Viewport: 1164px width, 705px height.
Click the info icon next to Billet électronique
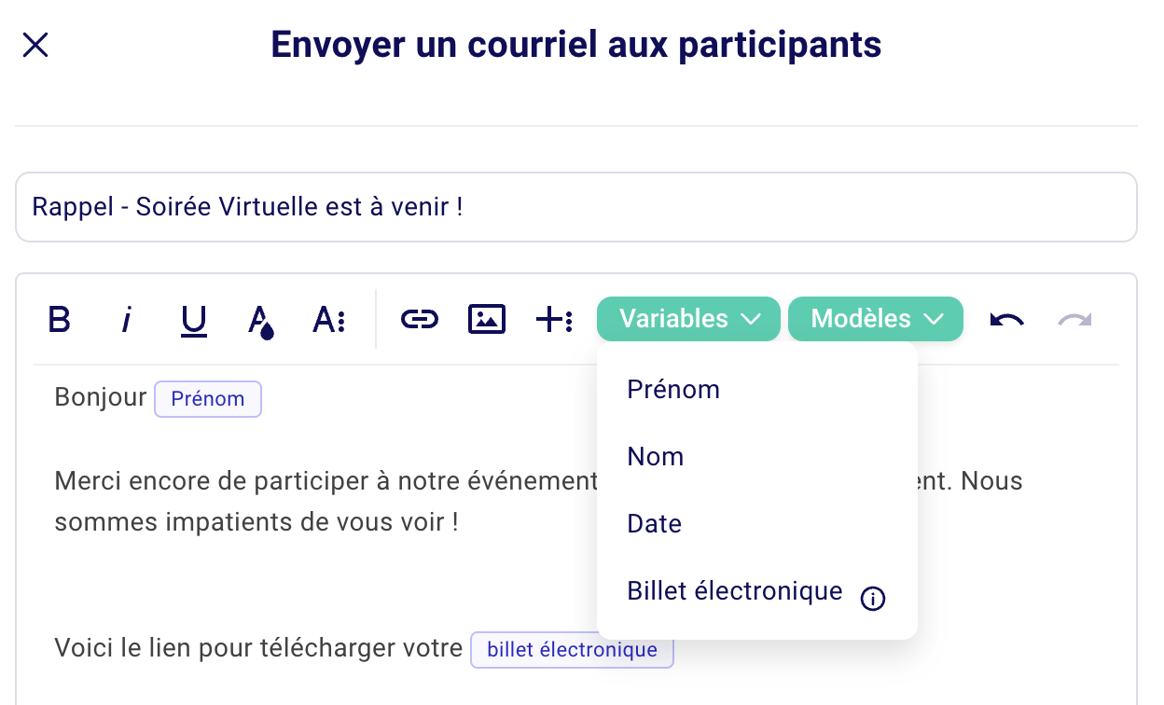[x=872, y=598]
